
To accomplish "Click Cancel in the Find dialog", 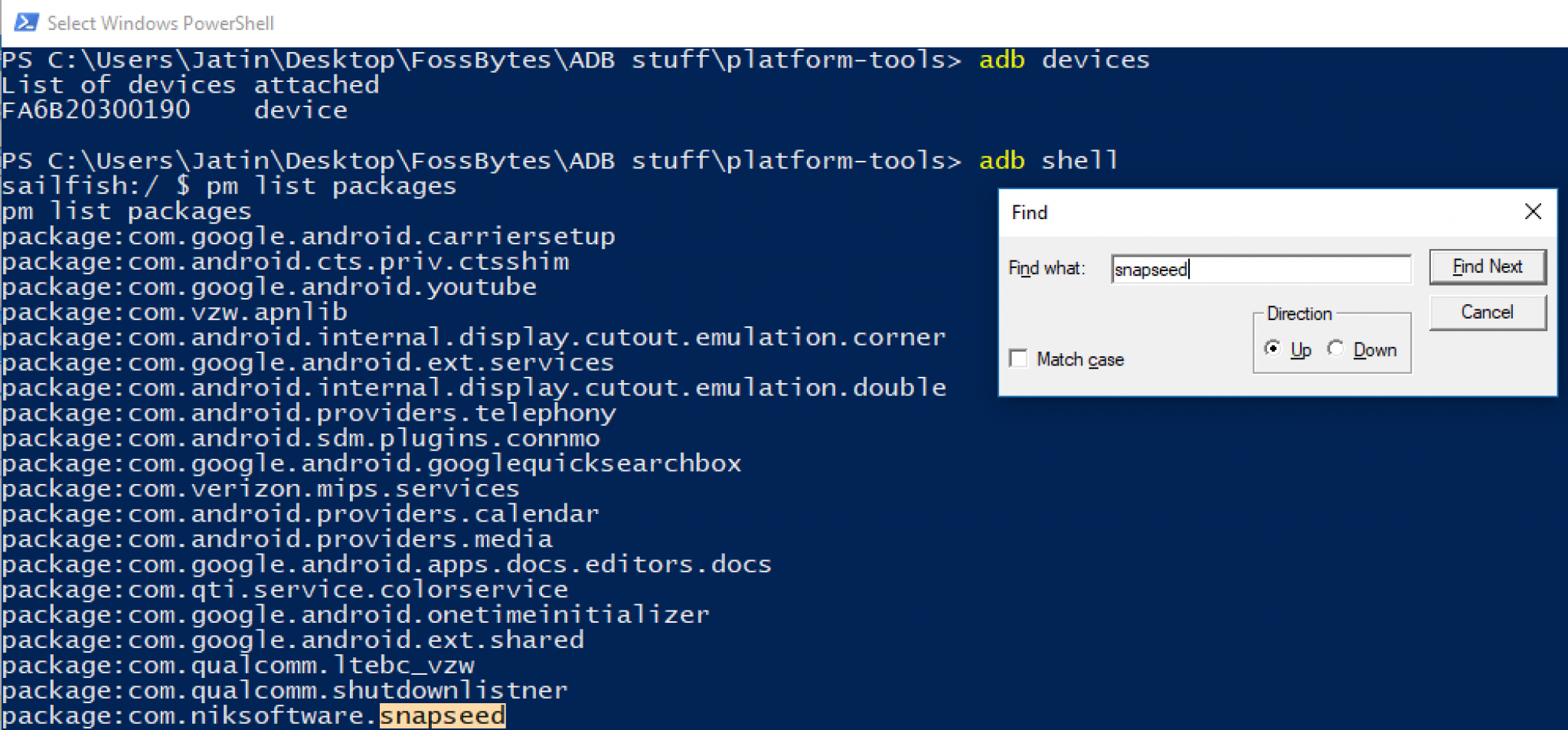I will coord(1486,313).
